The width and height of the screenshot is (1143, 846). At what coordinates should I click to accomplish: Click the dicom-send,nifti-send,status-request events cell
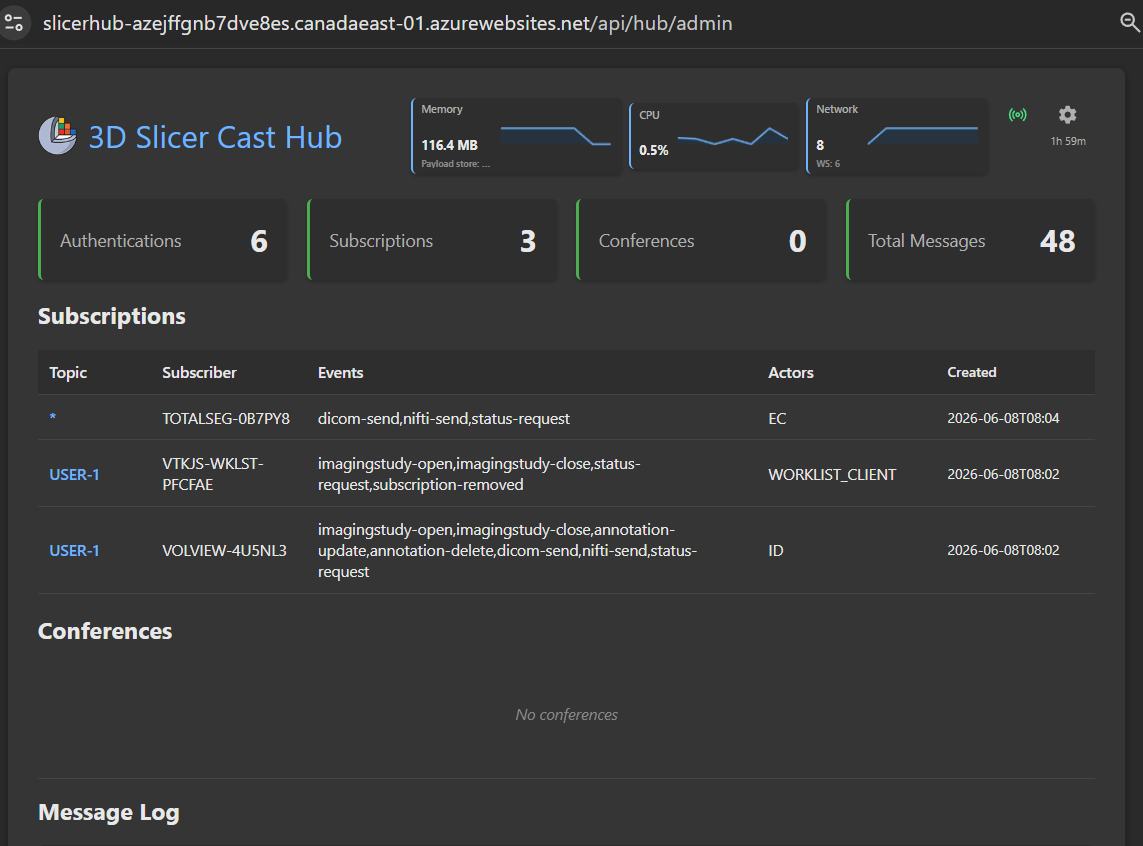[444, 418]
